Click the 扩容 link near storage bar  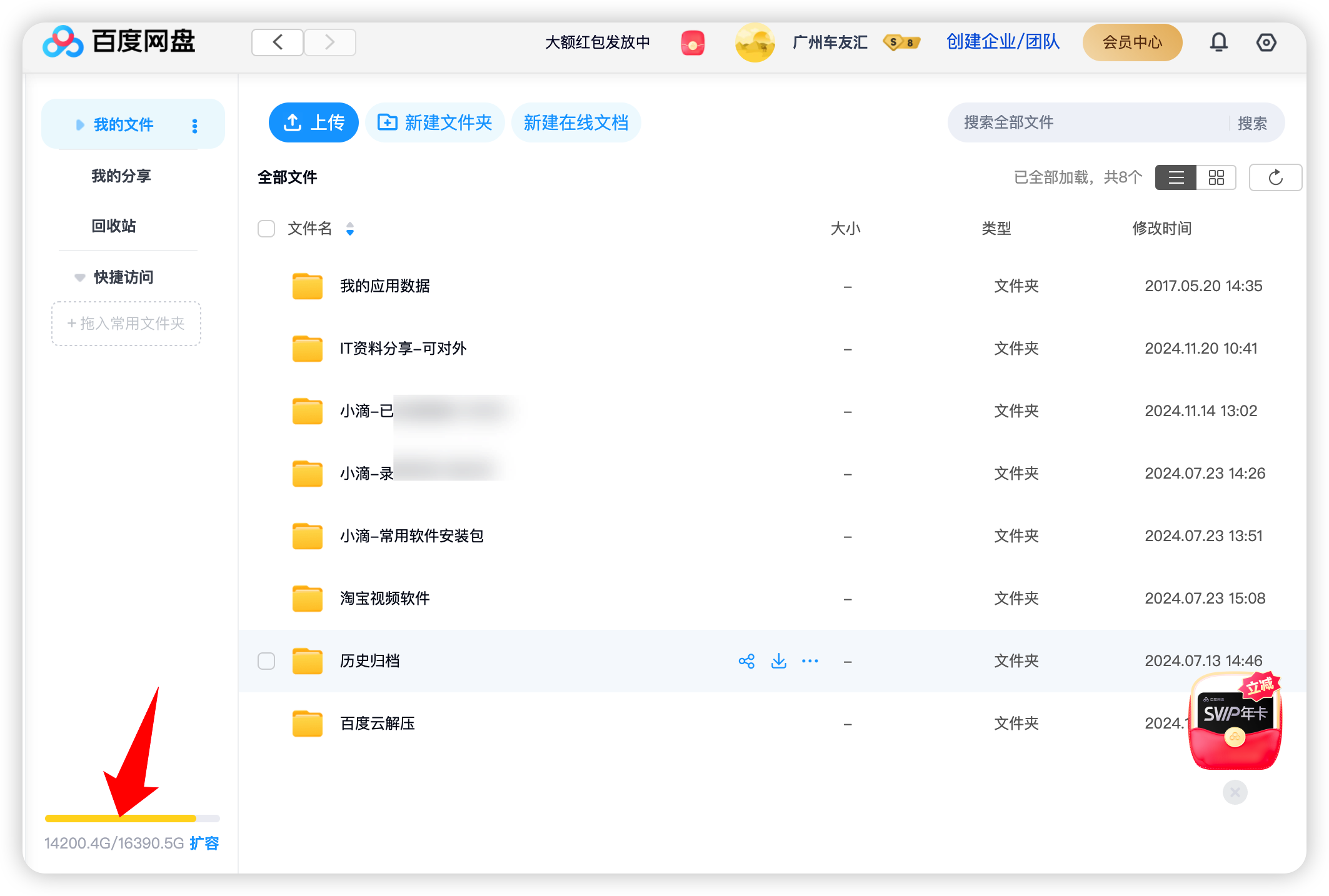click(x=204, y=844)
